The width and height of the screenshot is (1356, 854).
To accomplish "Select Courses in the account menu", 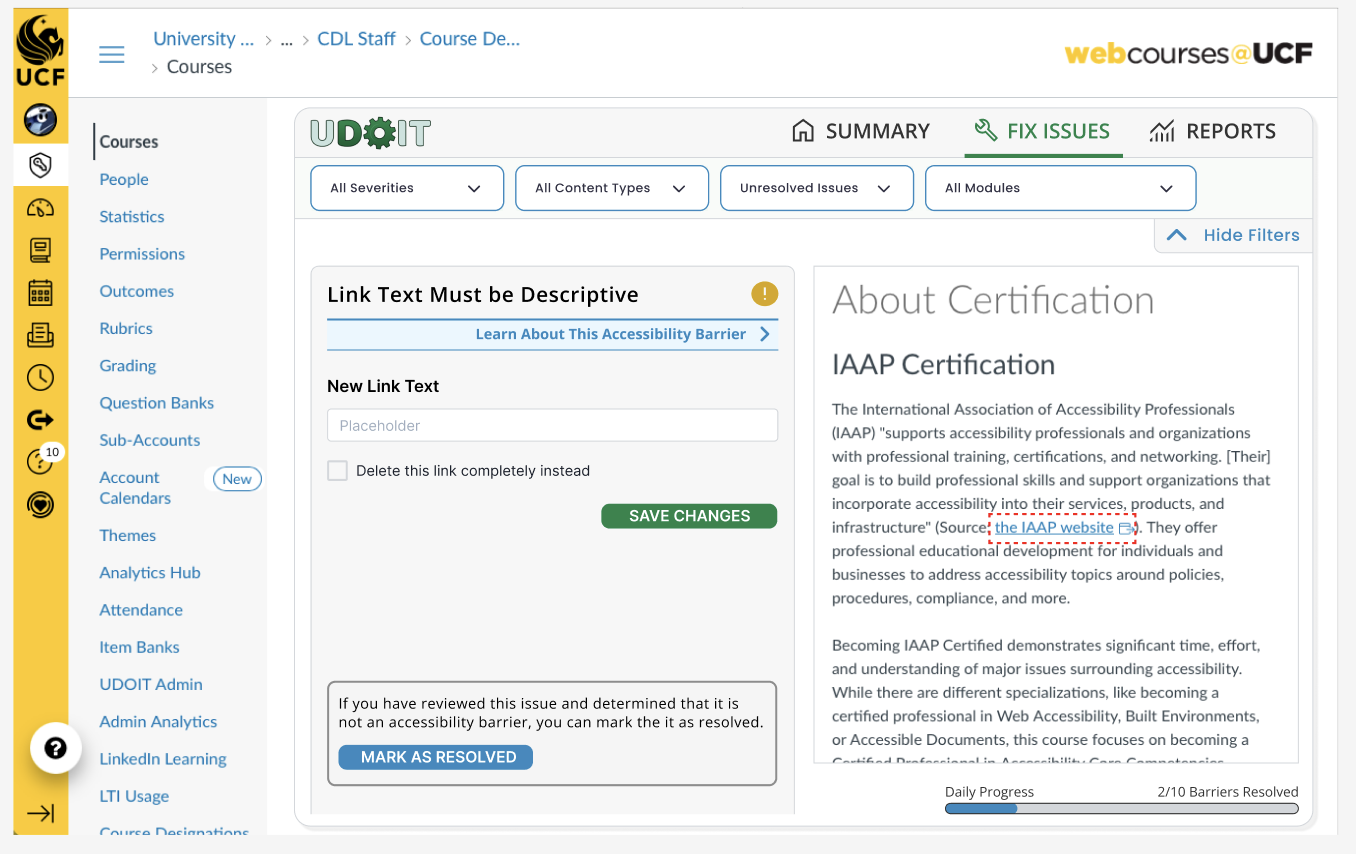I will [x=129, y=142].
